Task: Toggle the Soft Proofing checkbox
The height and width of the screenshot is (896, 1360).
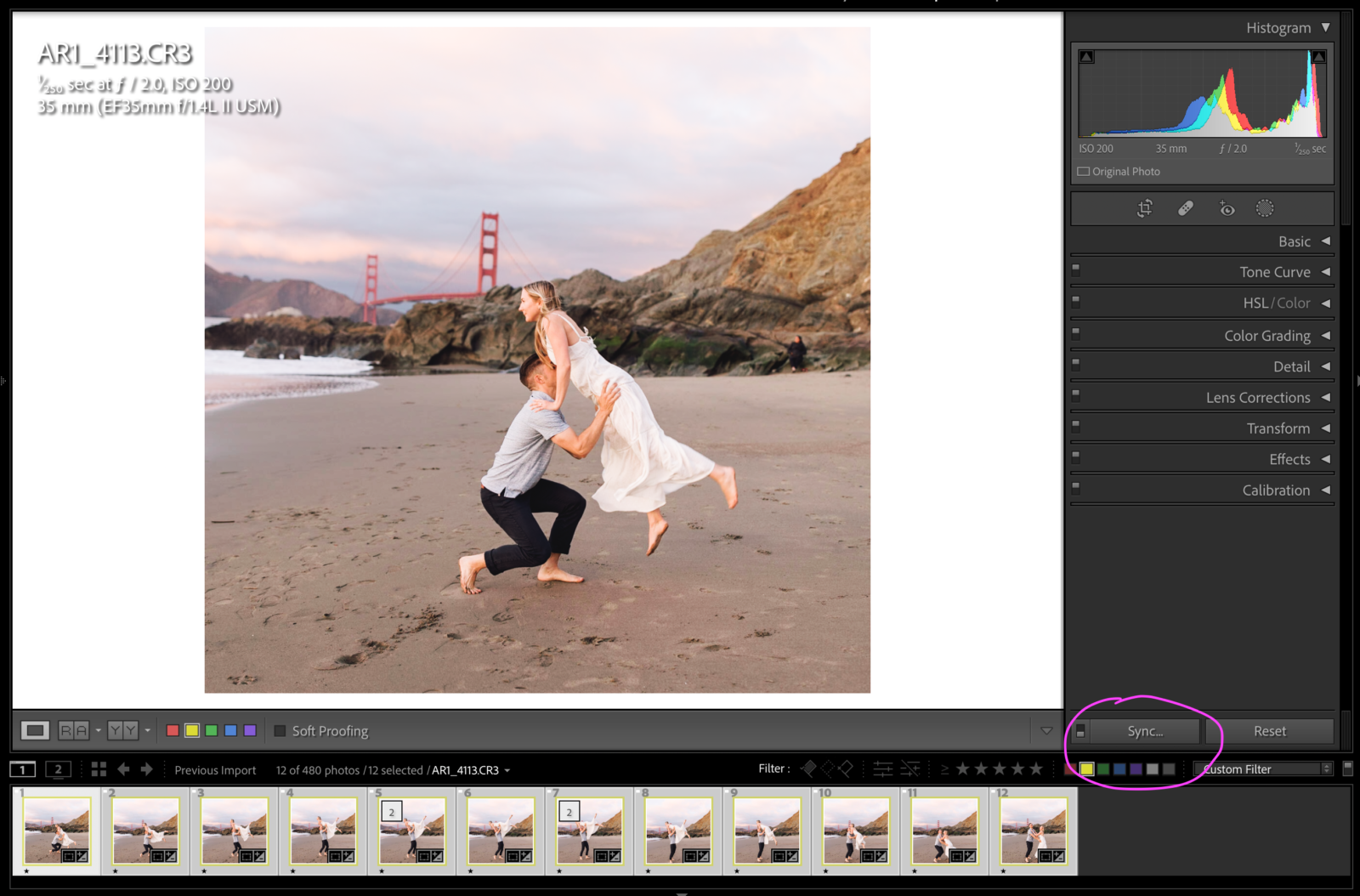Action: tap(280, 730)
